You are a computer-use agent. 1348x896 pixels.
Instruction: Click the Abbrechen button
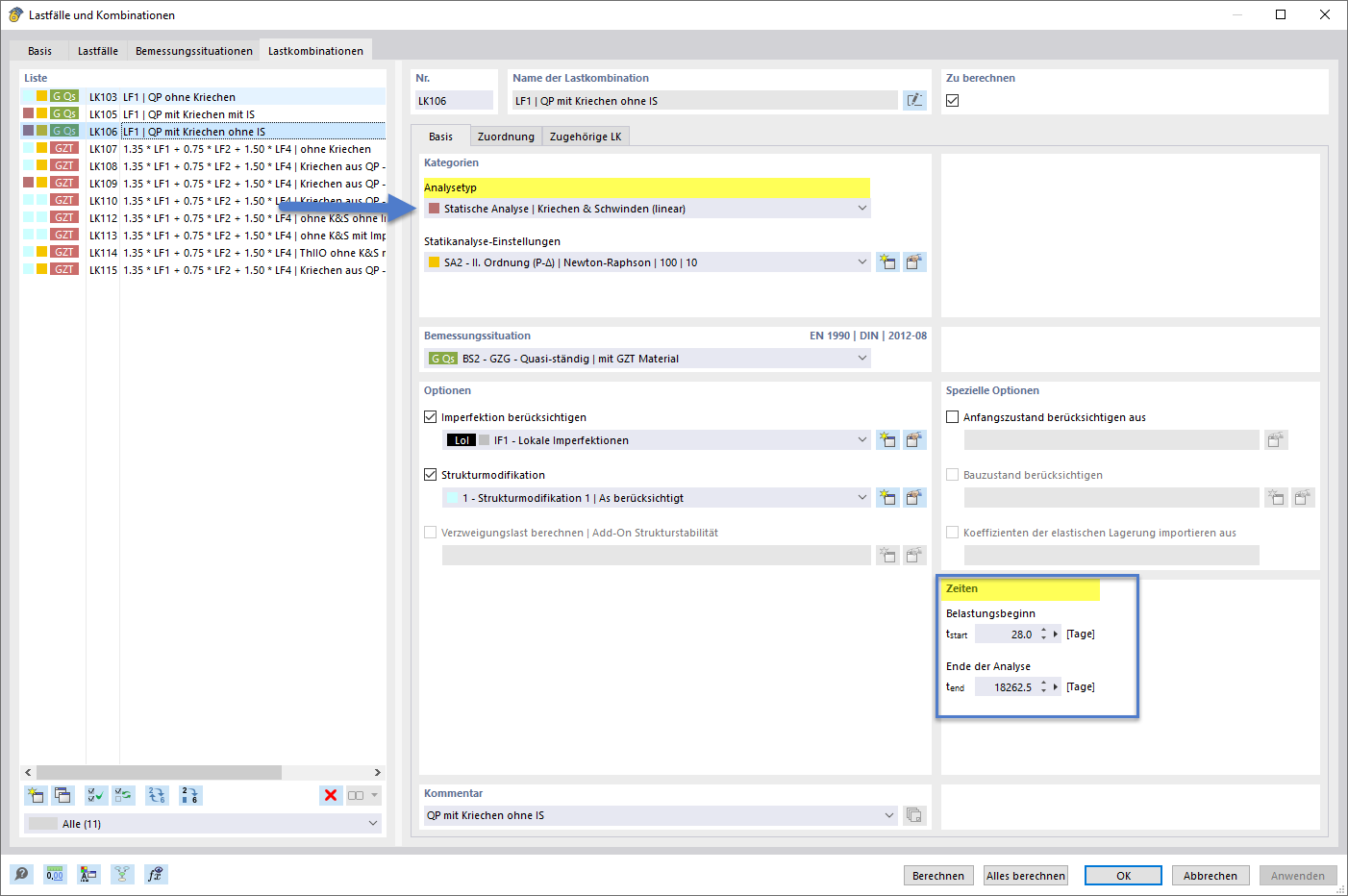pos(1211,875)
